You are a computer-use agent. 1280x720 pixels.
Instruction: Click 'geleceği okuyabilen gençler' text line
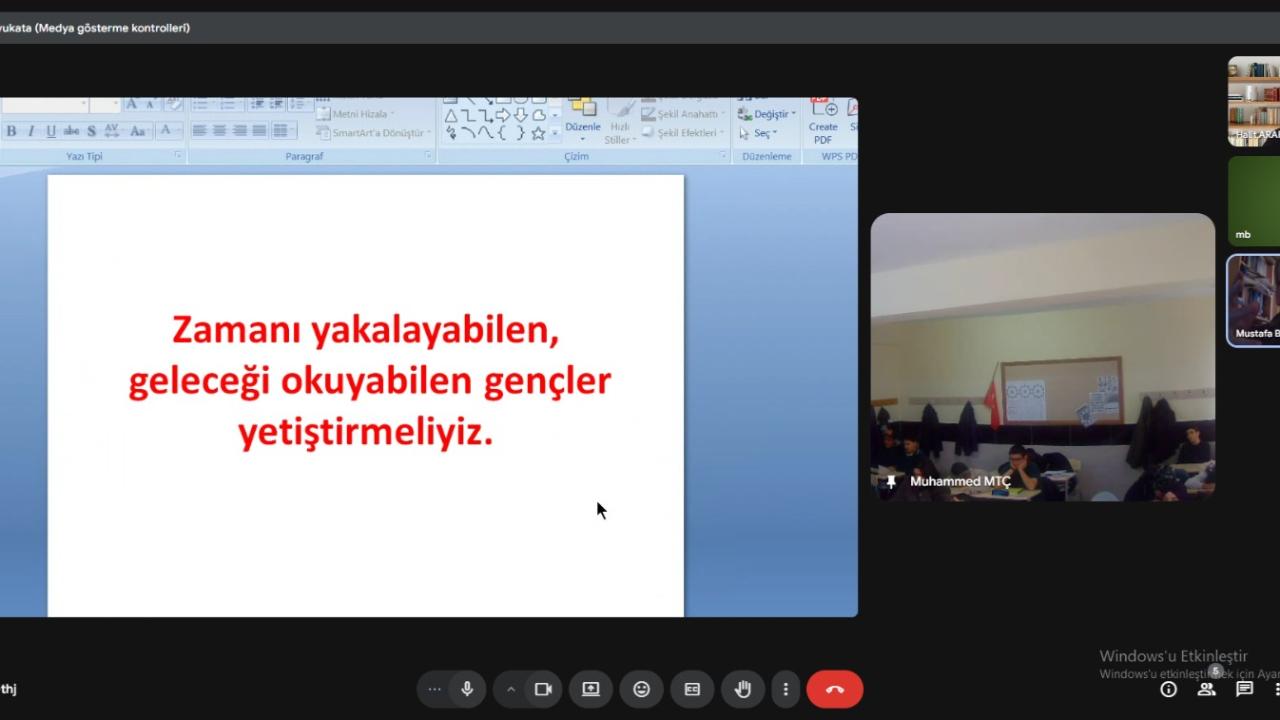(x=369, y=382)
